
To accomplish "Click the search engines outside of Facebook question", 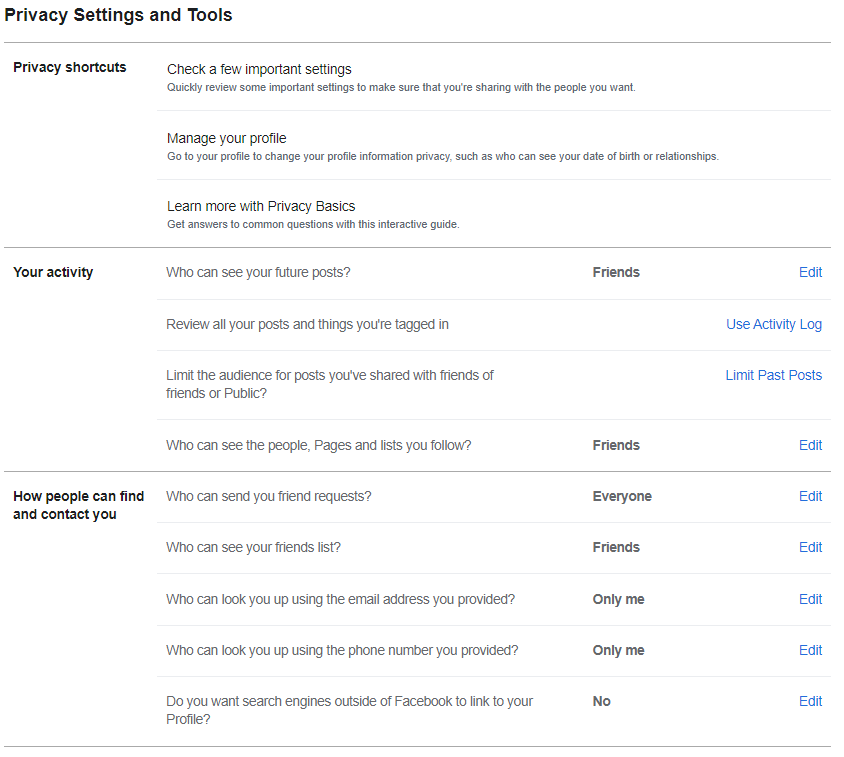I will click(x=349, y=710).
